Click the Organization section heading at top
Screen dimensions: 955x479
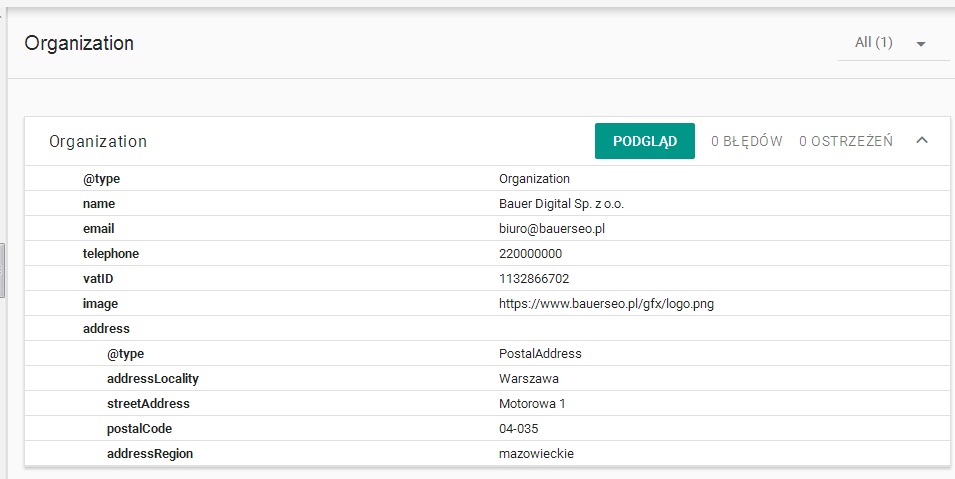click(79, 43)
